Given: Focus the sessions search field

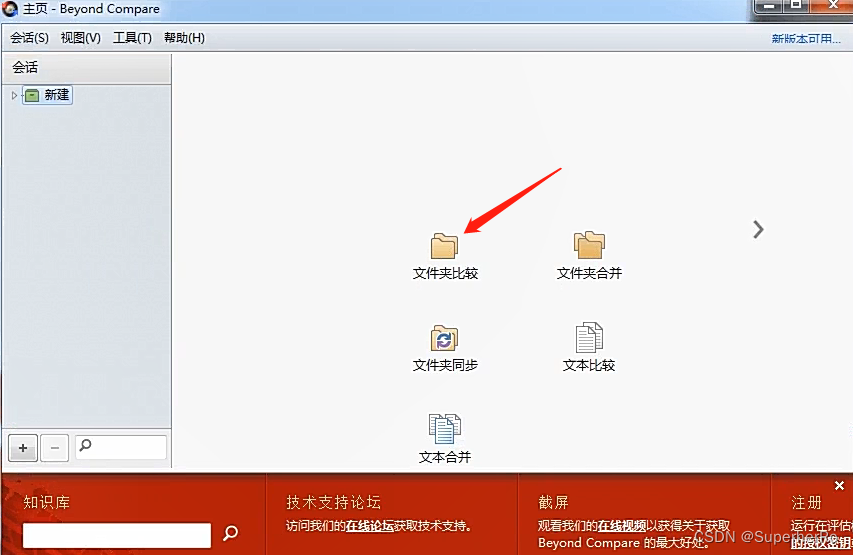Looking at the screenshot, I should click(x=121, y=447).
